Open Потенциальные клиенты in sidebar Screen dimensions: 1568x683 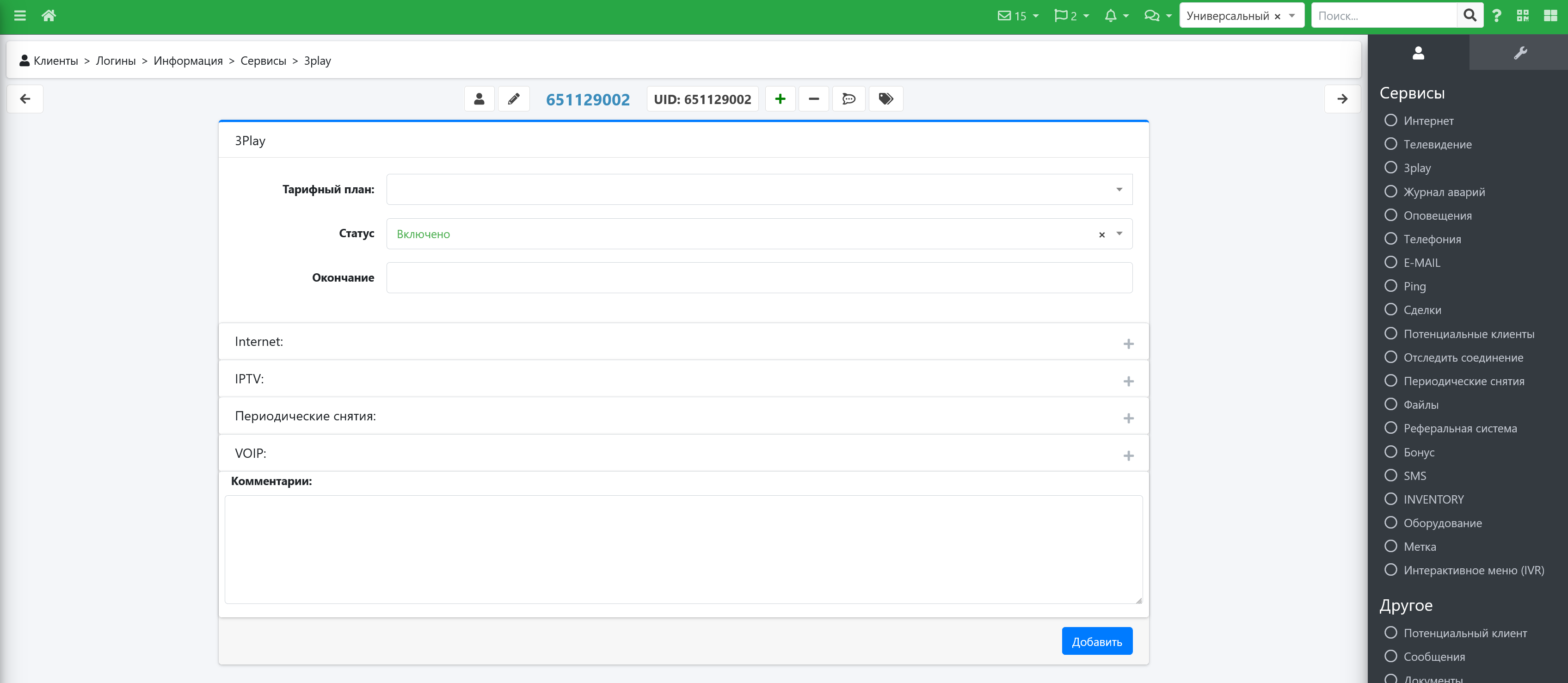[x=1468, y=334]
